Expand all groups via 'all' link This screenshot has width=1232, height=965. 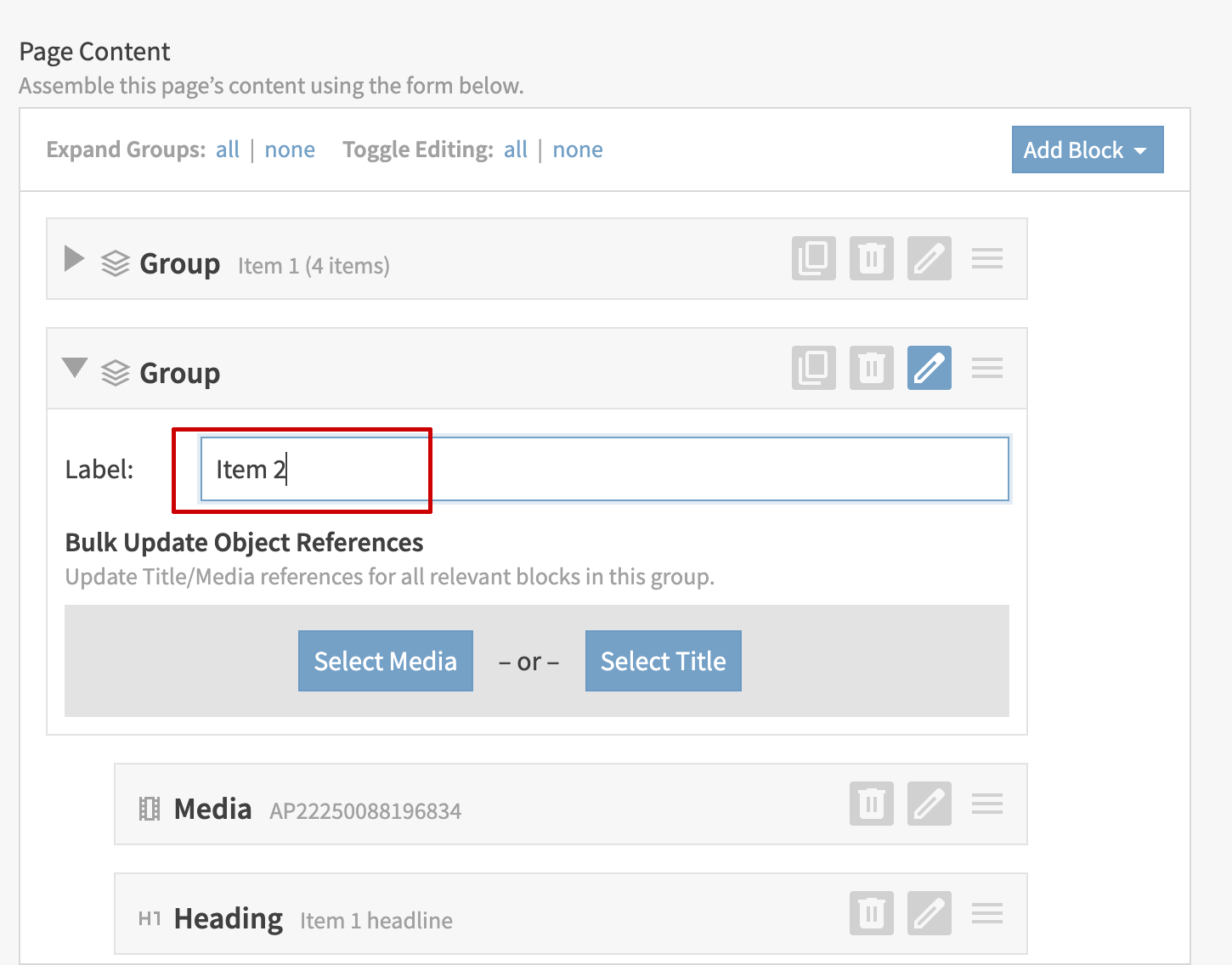[x=228, y=150]
